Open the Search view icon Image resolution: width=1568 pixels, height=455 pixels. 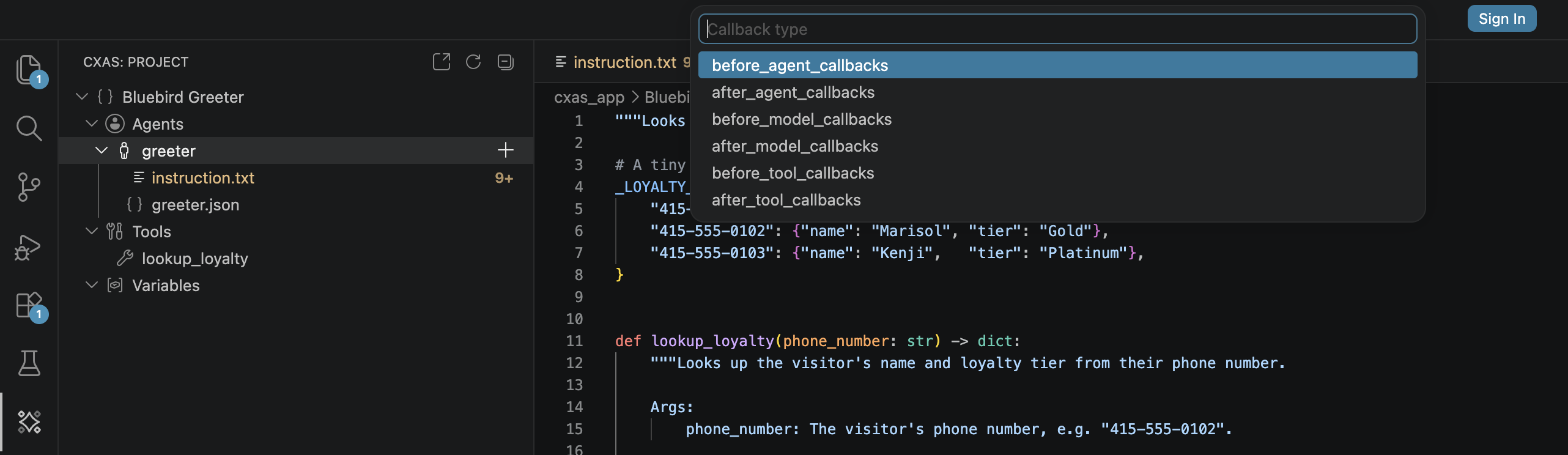(x=29, y=128)
